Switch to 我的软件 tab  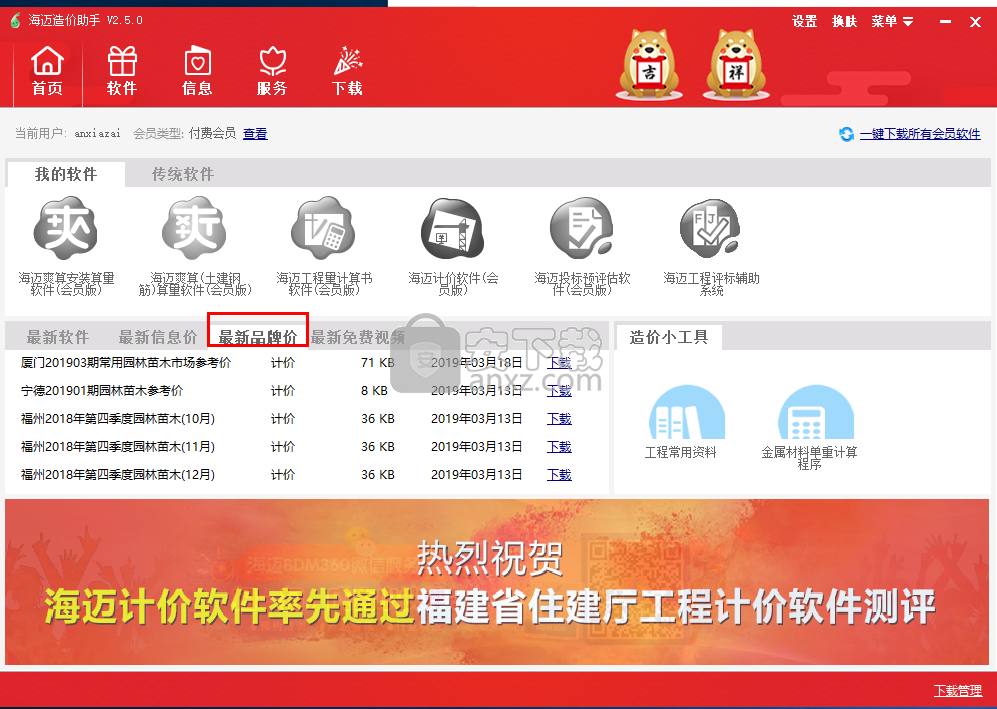pos(66,174)
